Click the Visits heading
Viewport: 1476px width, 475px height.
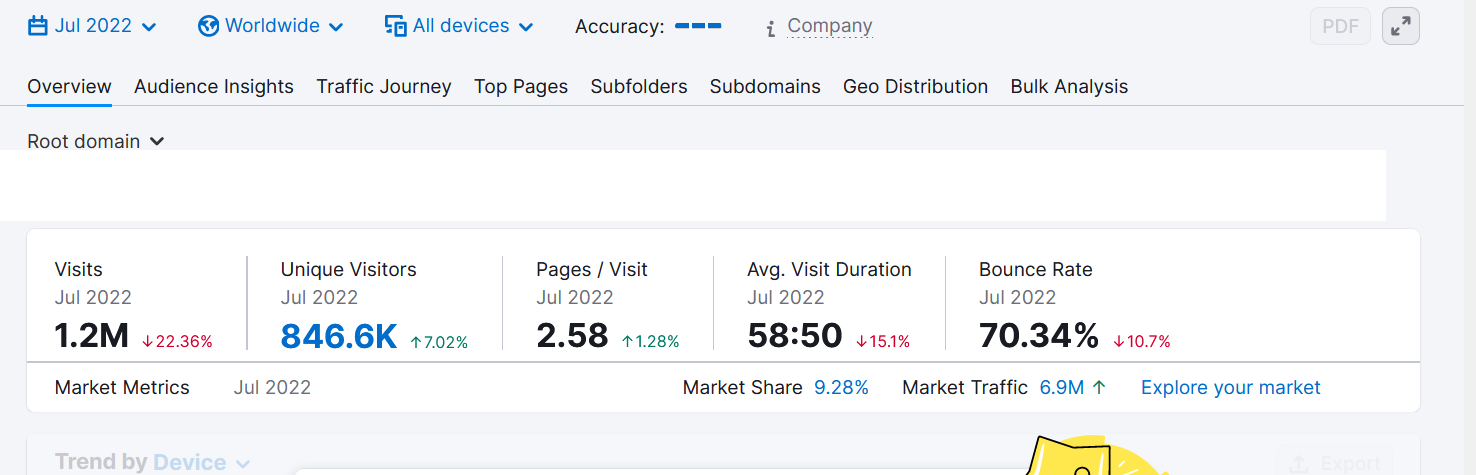click(79, 269)
